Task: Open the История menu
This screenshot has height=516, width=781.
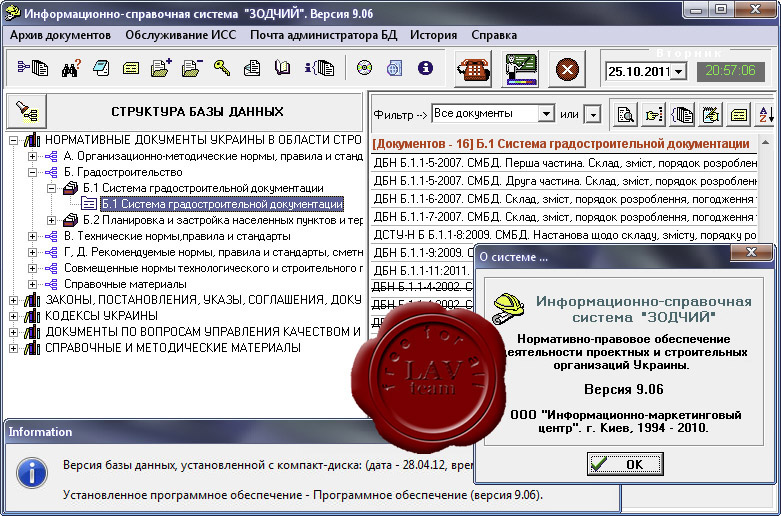Action: (433, 35)
